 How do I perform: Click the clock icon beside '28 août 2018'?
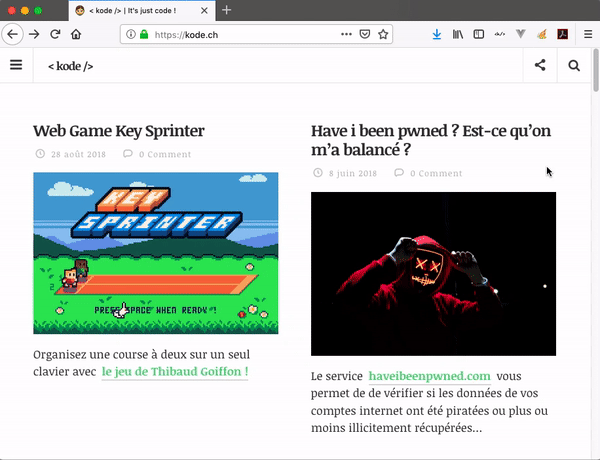click(x=40, y=154)
